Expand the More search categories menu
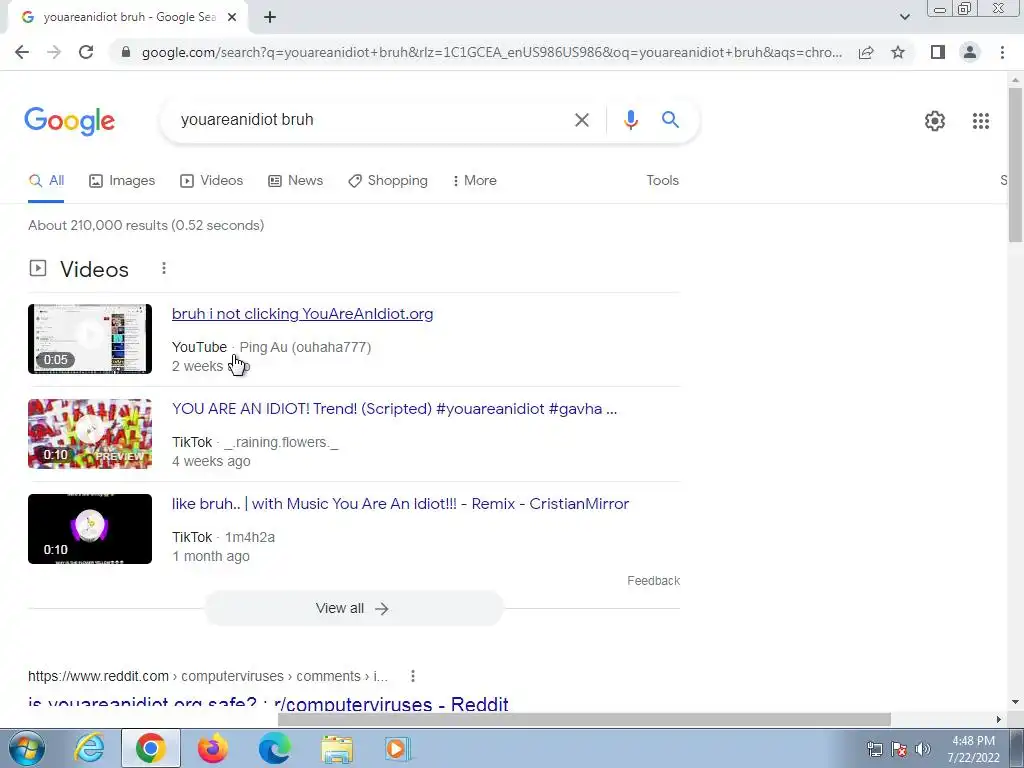1024x768 pixels. click(x=475, y=181)
